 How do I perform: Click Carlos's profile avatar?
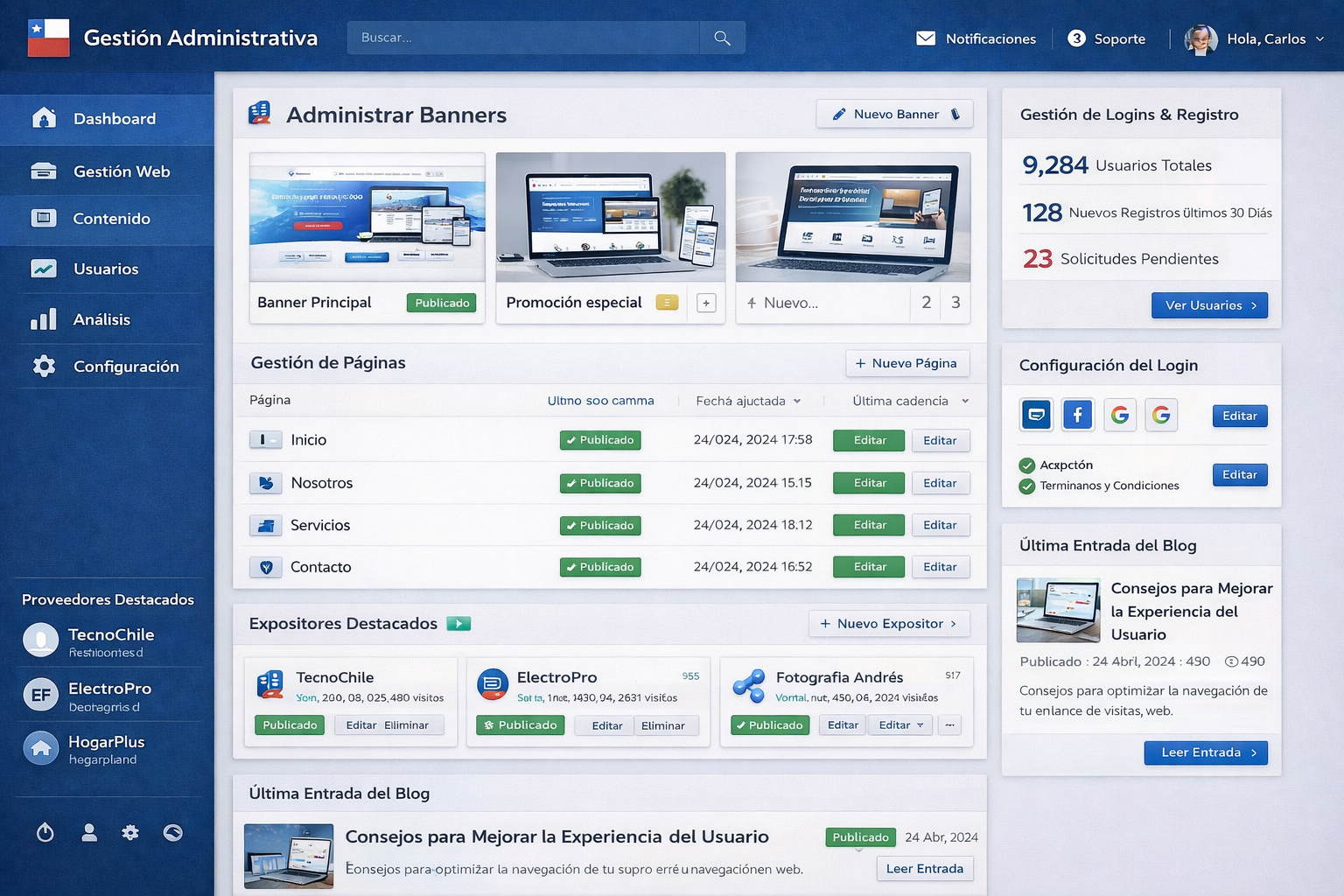click(x=1200, y=38)
